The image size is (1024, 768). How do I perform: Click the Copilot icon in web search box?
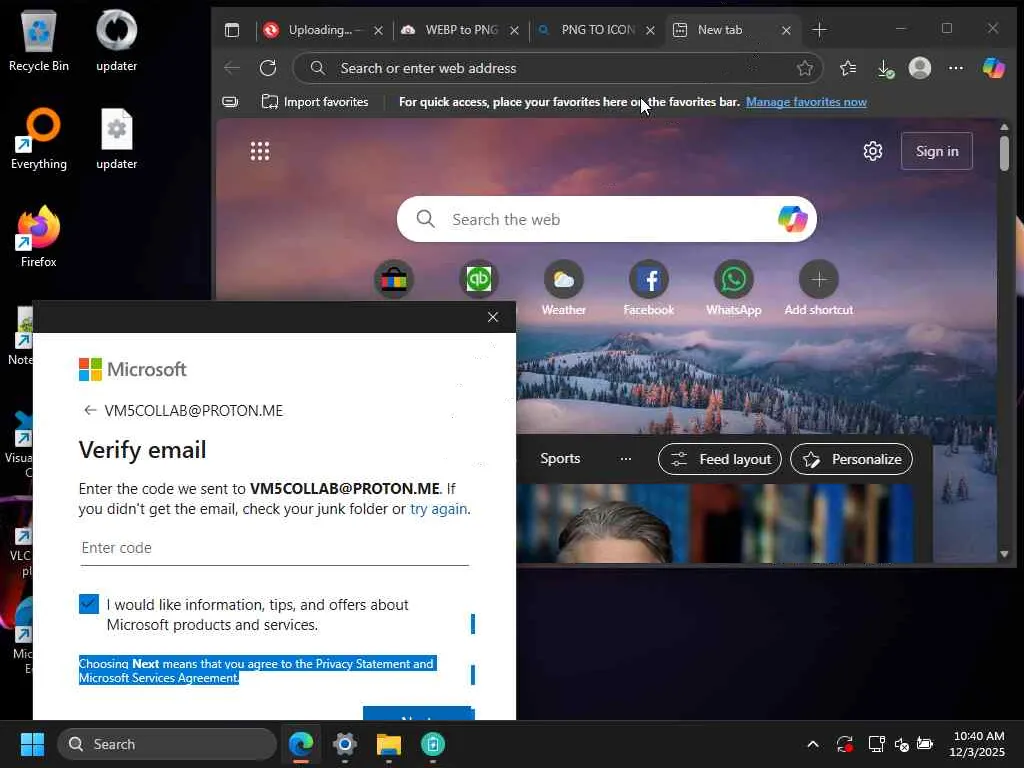(x=792, y=219)
